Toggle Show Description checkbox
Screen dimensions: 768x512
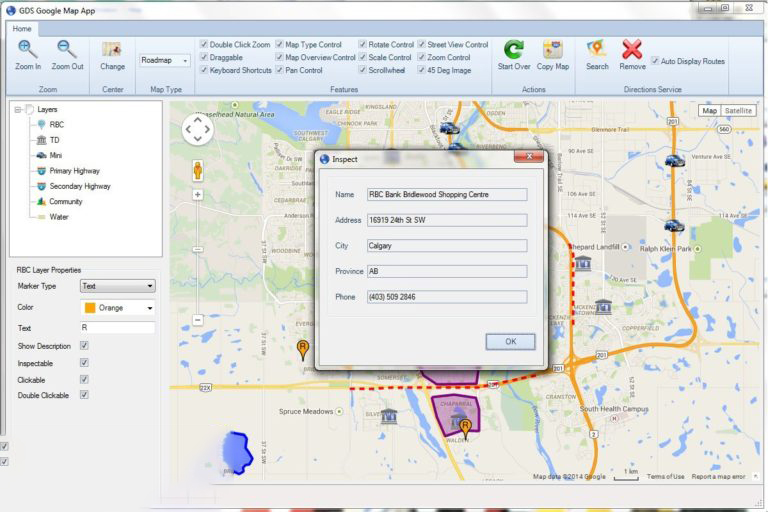click(84, 345)
